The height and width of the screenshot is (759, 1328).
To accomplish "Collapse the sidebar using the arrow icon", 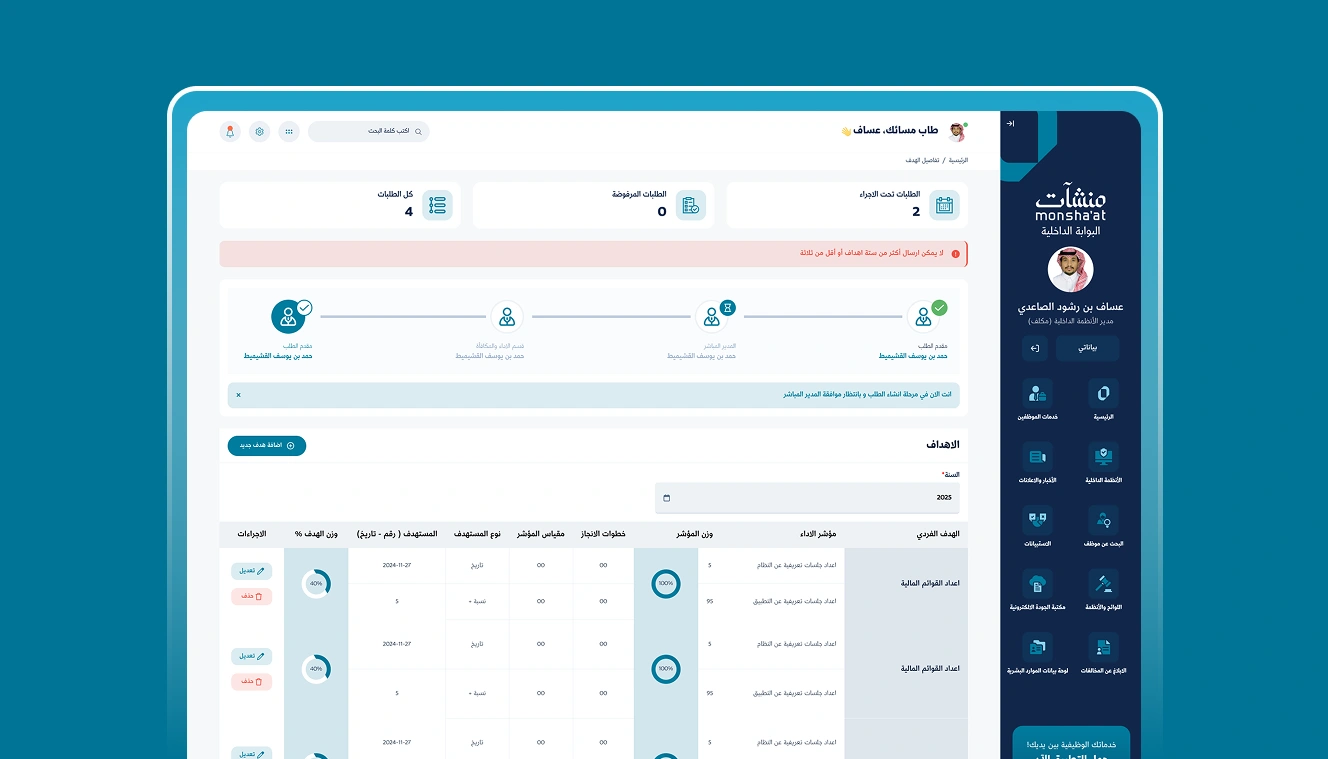I will [1010, 124].
